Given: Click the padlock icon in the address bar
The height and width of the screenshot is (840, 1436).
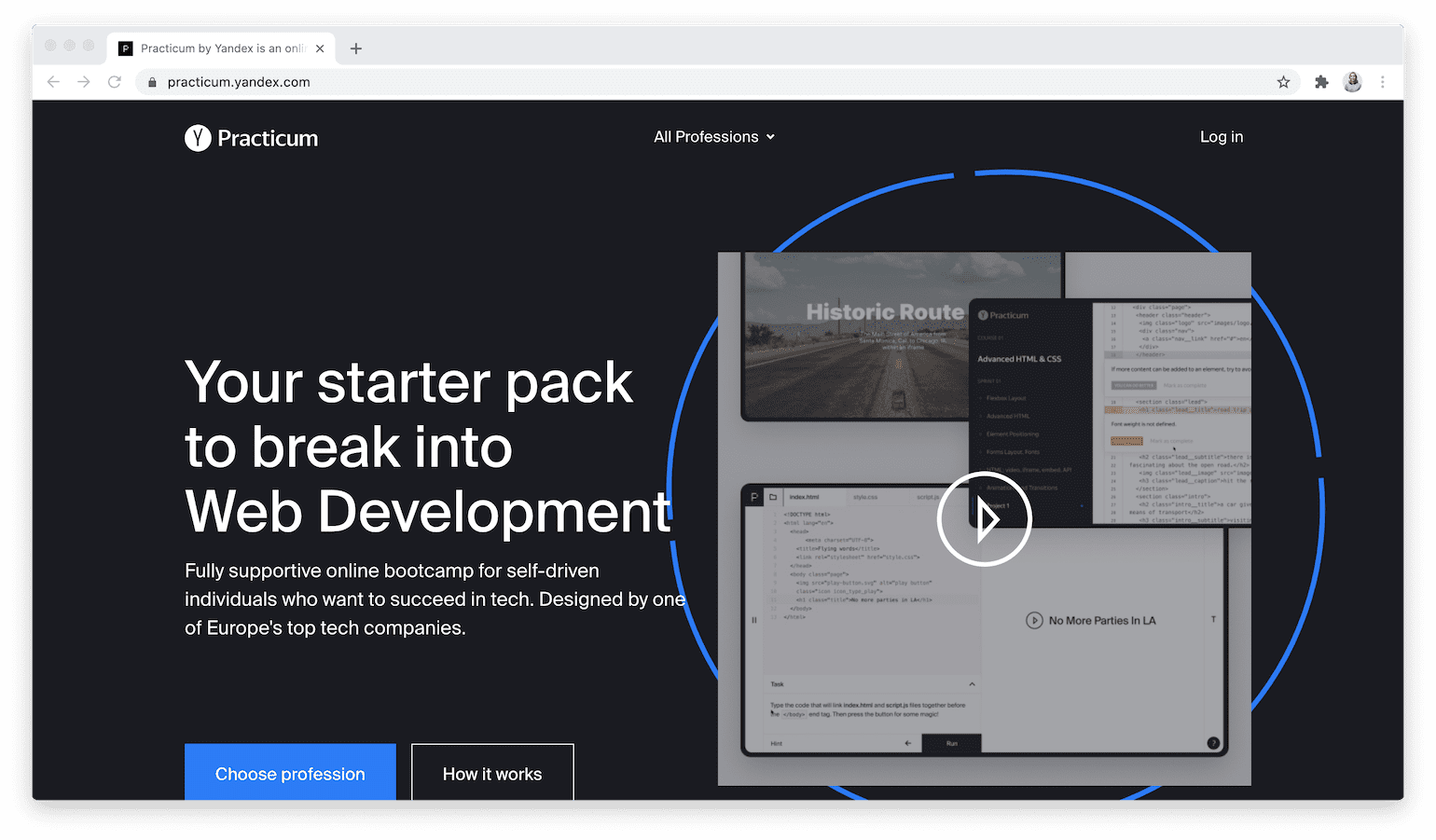Looking at the screenshot, I should click(151, 82).
